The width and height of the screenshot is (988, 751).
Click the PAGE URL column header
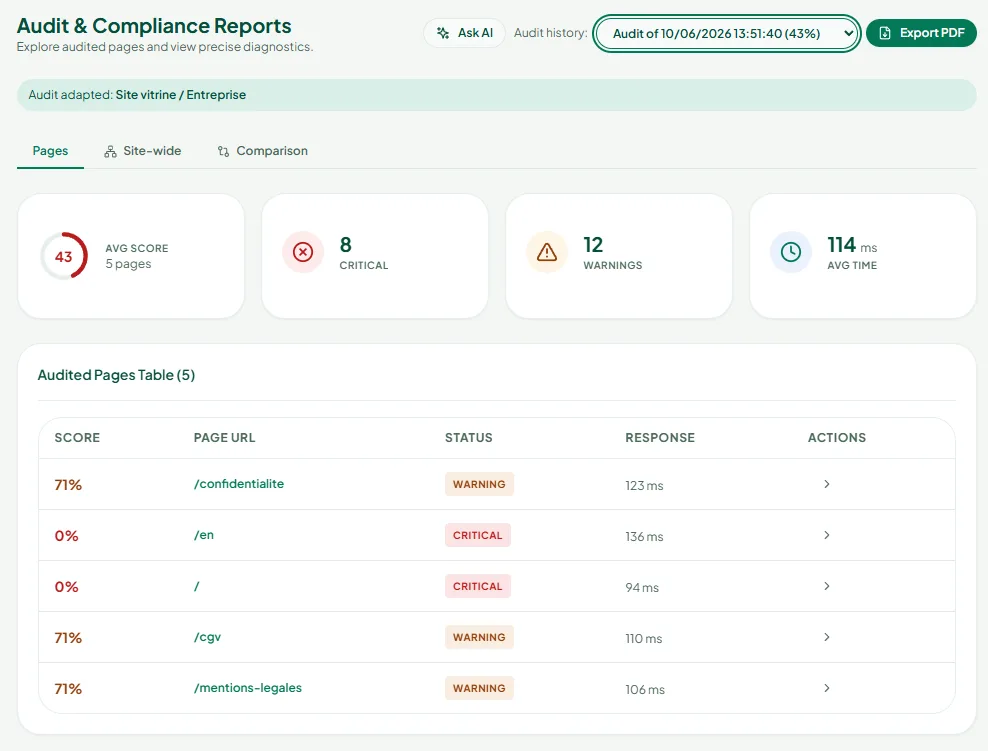(x=224, y=437)
